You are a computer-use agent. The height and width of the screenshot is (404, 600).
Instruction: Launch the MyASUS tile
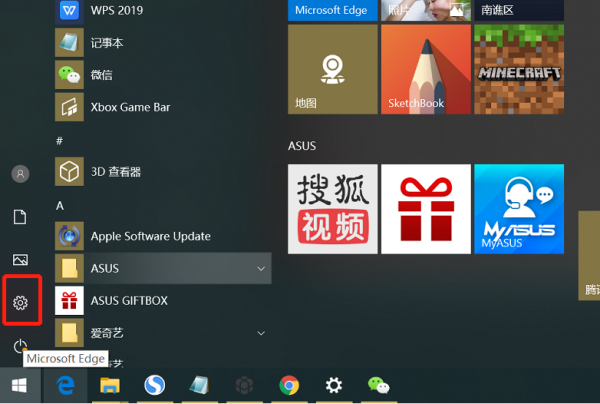pos(519,209)
